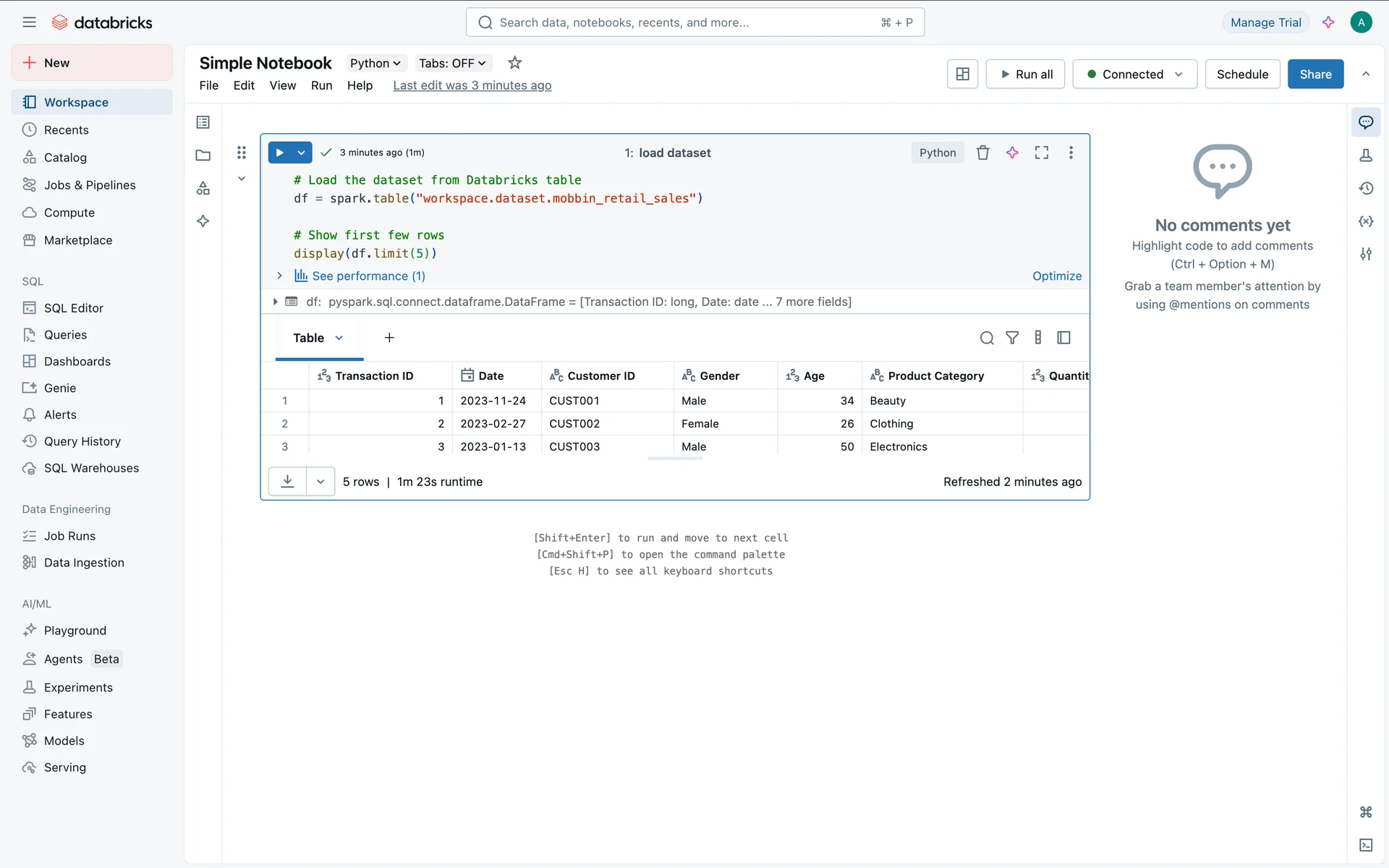The image size is (1389, 868).
Task: Open the table of contents panel
Action: coord(203,122)
